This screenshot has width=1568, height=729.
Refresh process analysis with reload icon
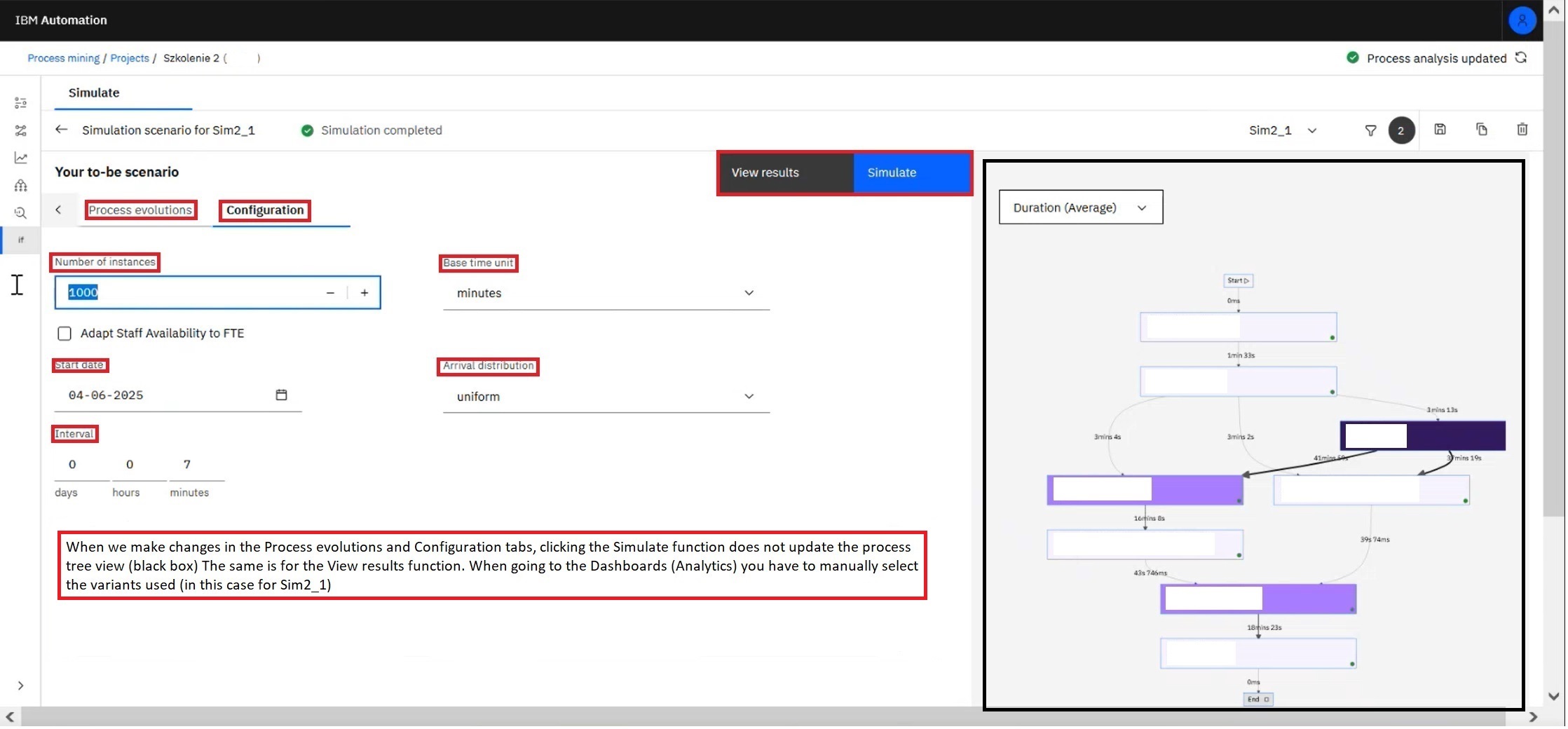pos(1521,58)
